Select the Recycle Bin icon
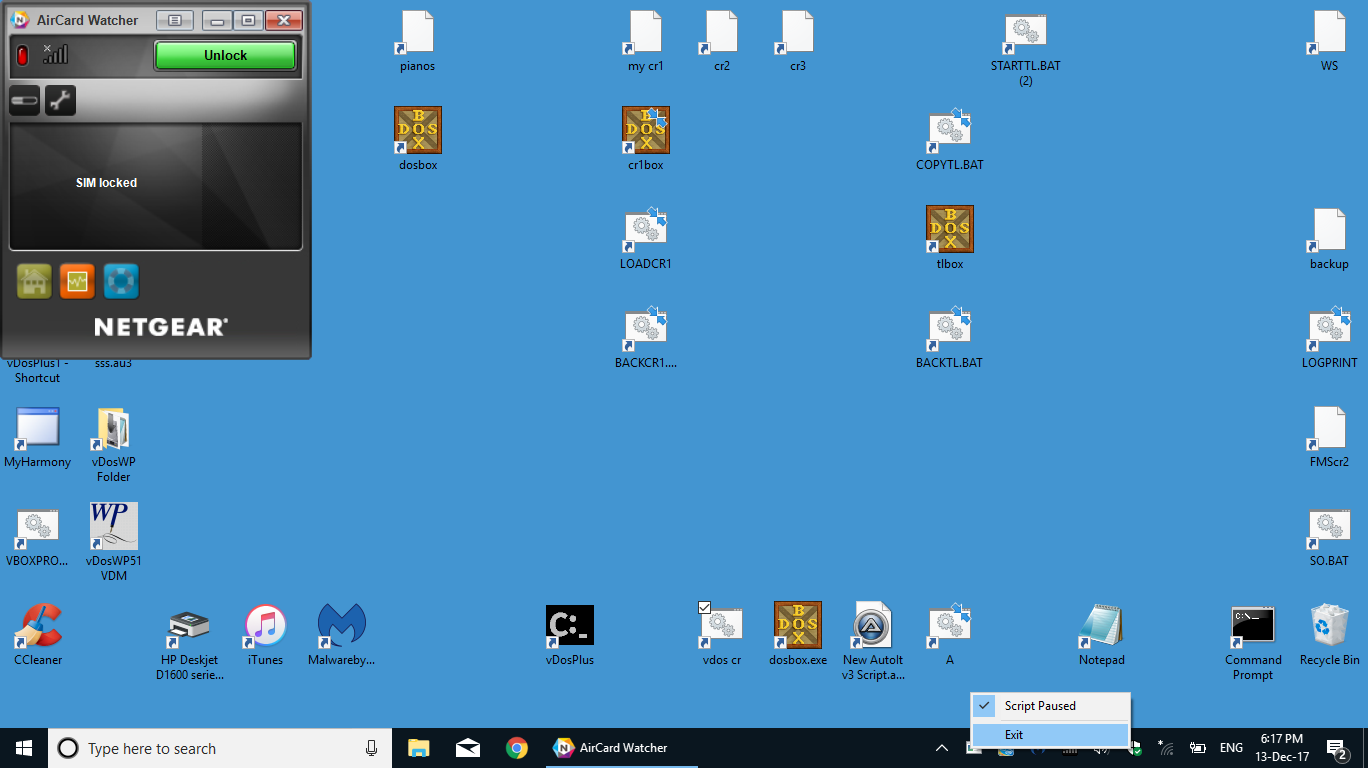1368x768 pixels. (1330, 634)
